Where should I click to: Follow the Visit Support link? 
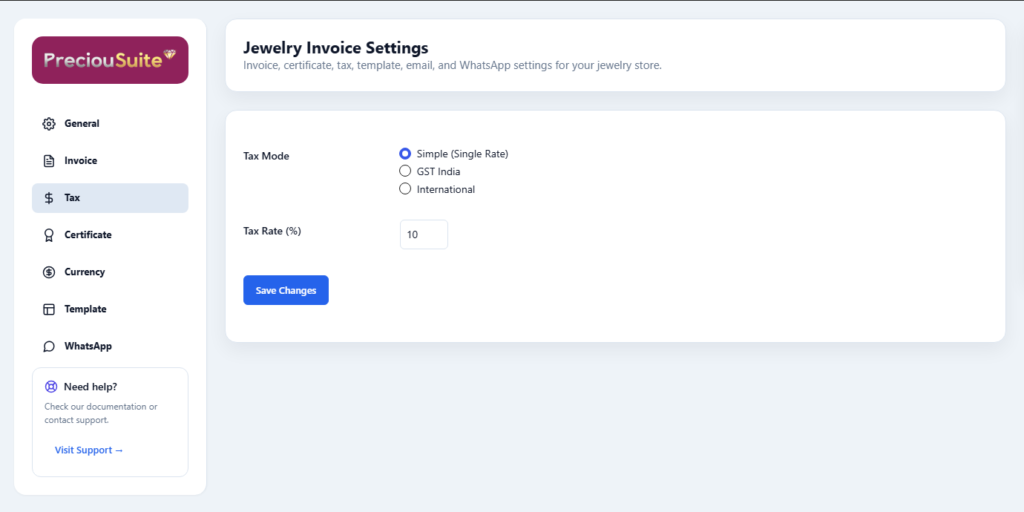click(89, 450)
